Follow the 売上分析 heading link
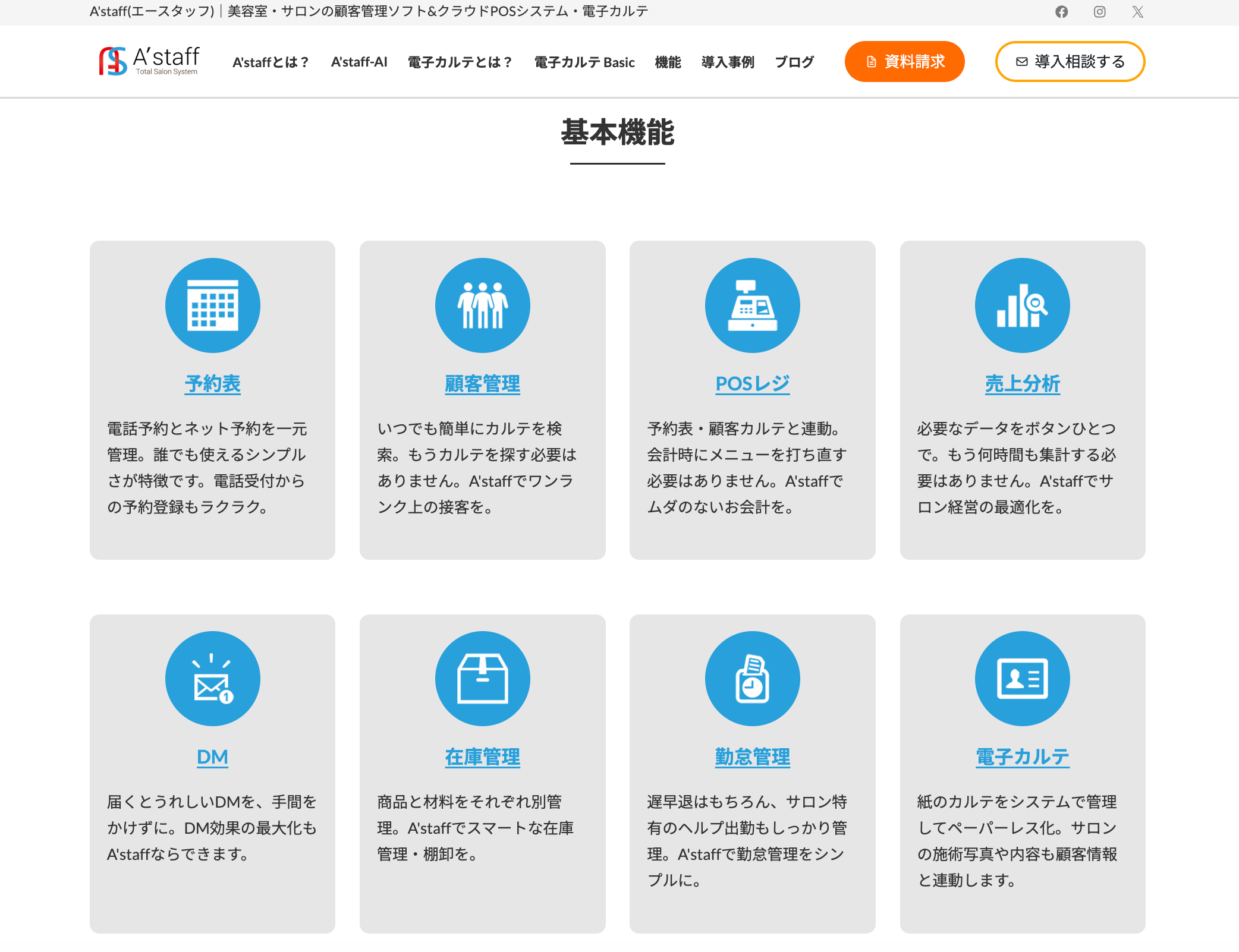The image size is (1239, 952). [x=1023, y=384]
